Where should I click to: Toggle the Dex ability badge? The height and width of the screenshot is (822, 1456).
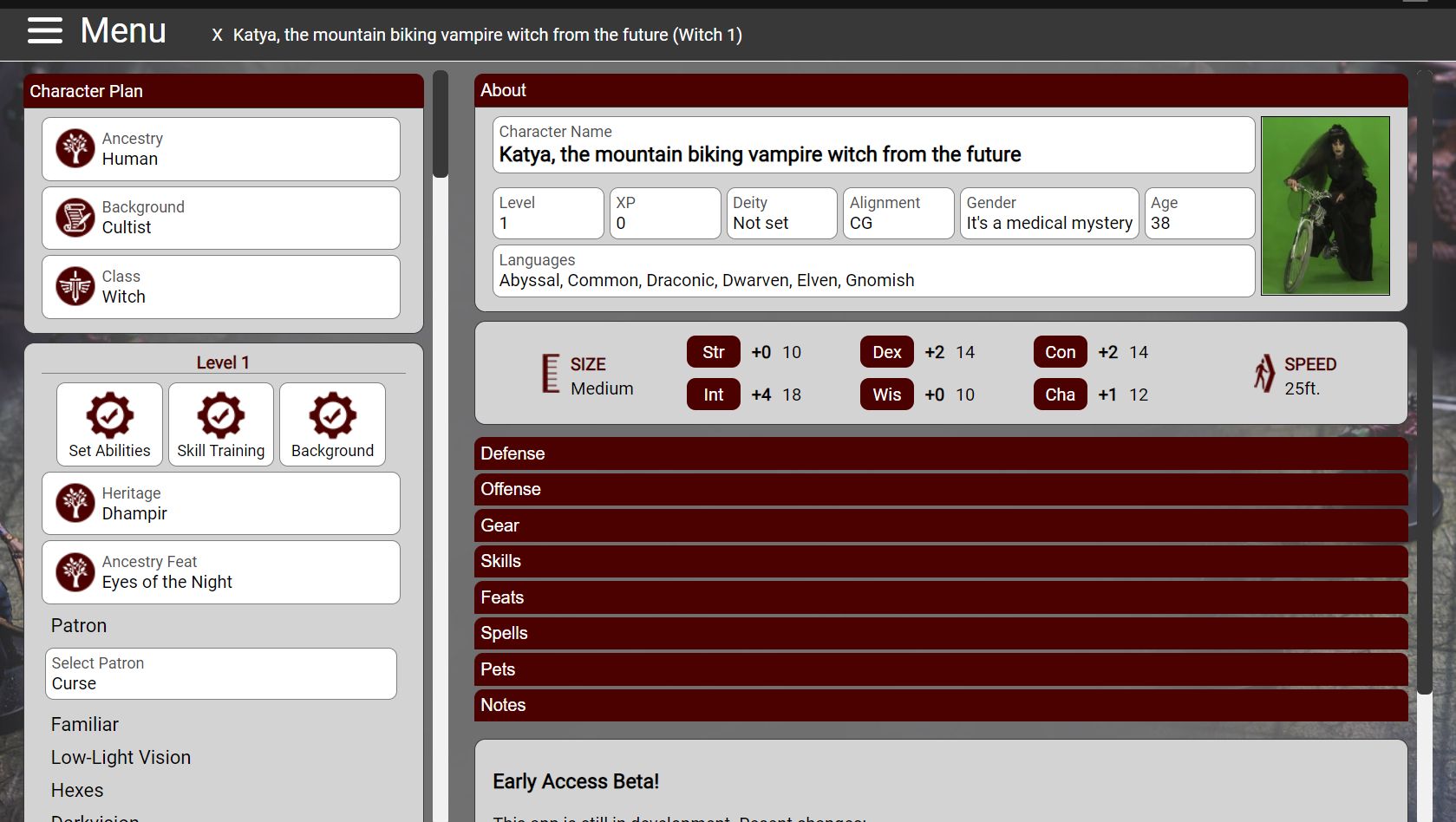(886, 352)
